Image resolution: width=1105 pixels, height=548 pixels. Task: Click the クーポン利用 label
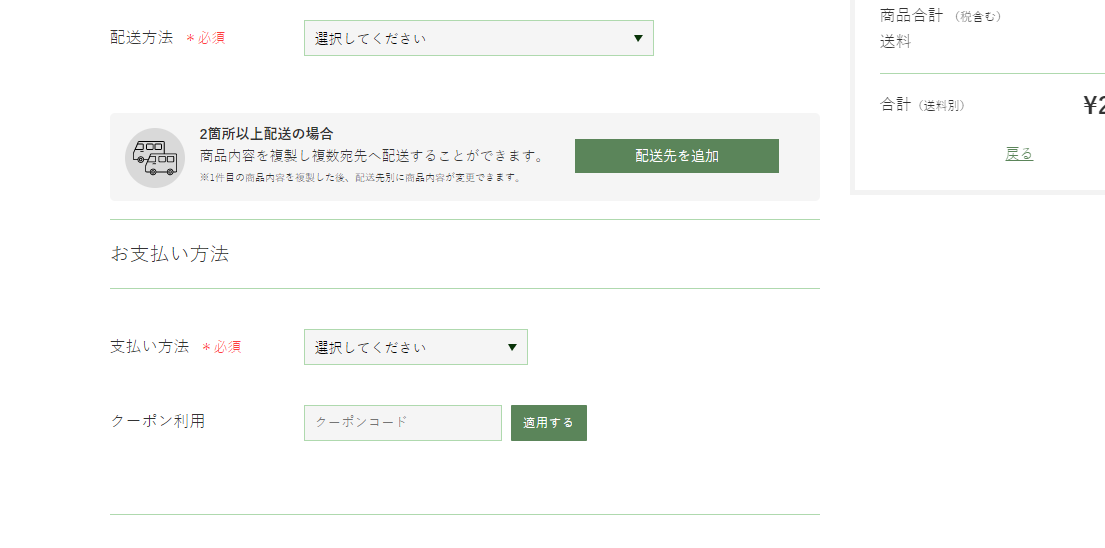pos(158,421)
